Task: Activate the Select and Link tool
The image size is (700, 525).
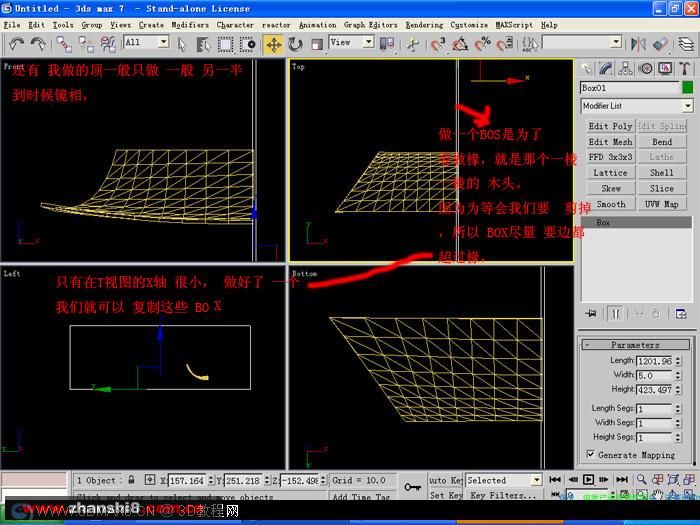Action: click(x=64, y=44)
